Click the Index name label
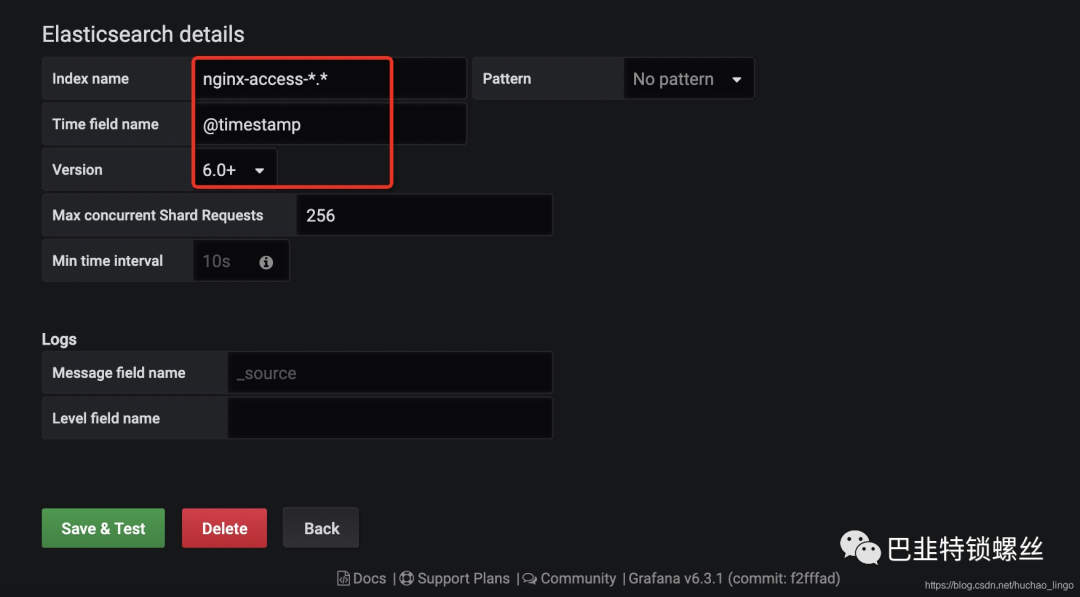Viewport: 1080px width, 597px height. pyautogui.click(x=90, y=78)
